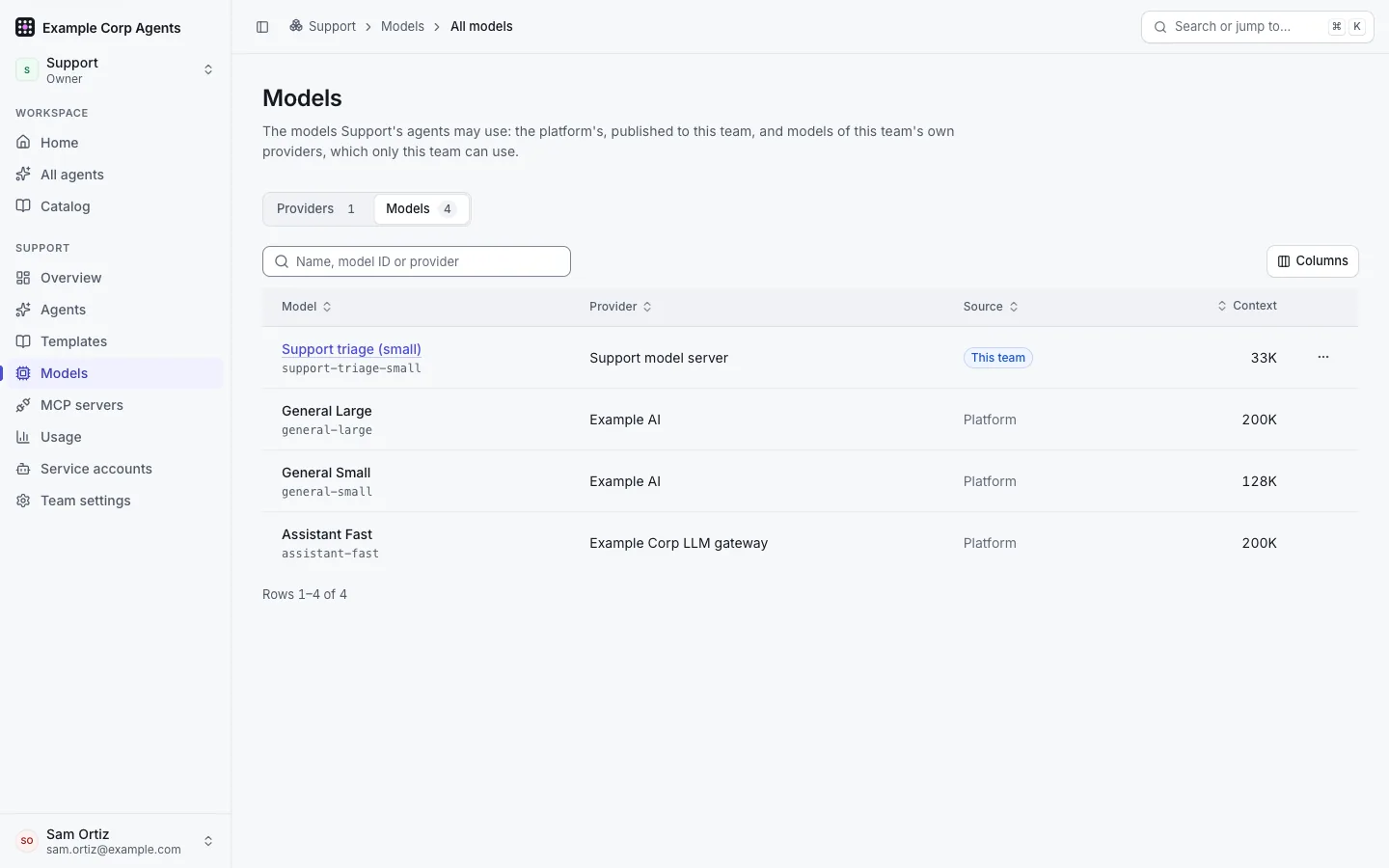
Task: Go to Usage in the sidebar
Action: coord(116,437)
